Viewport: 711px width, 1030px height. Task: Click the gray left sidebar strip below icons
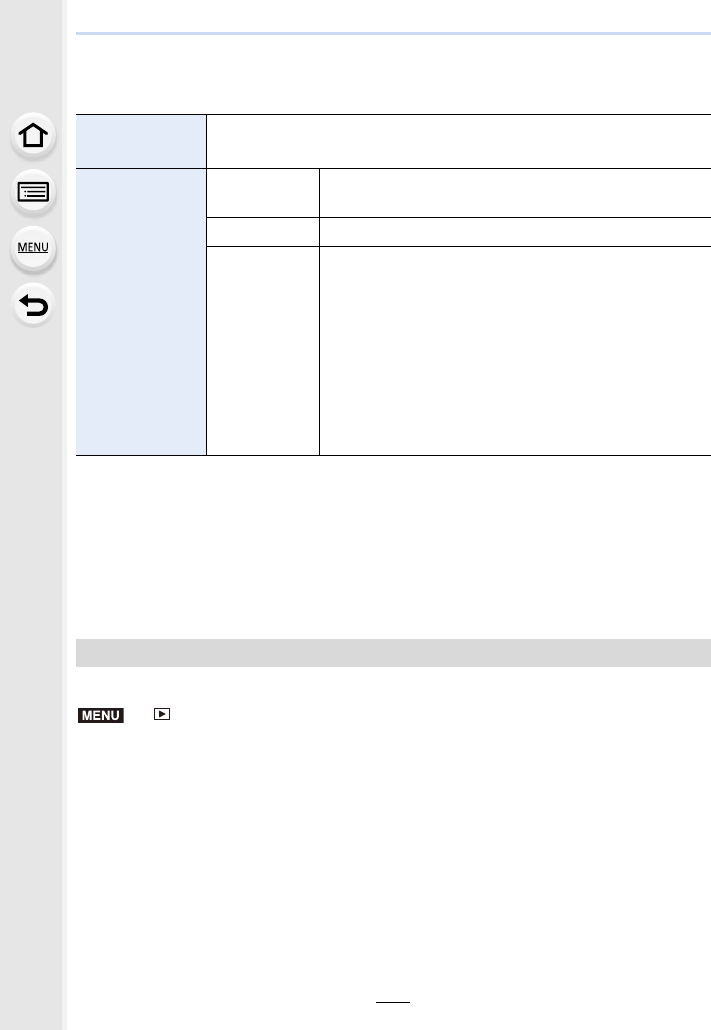click(31, 677)
